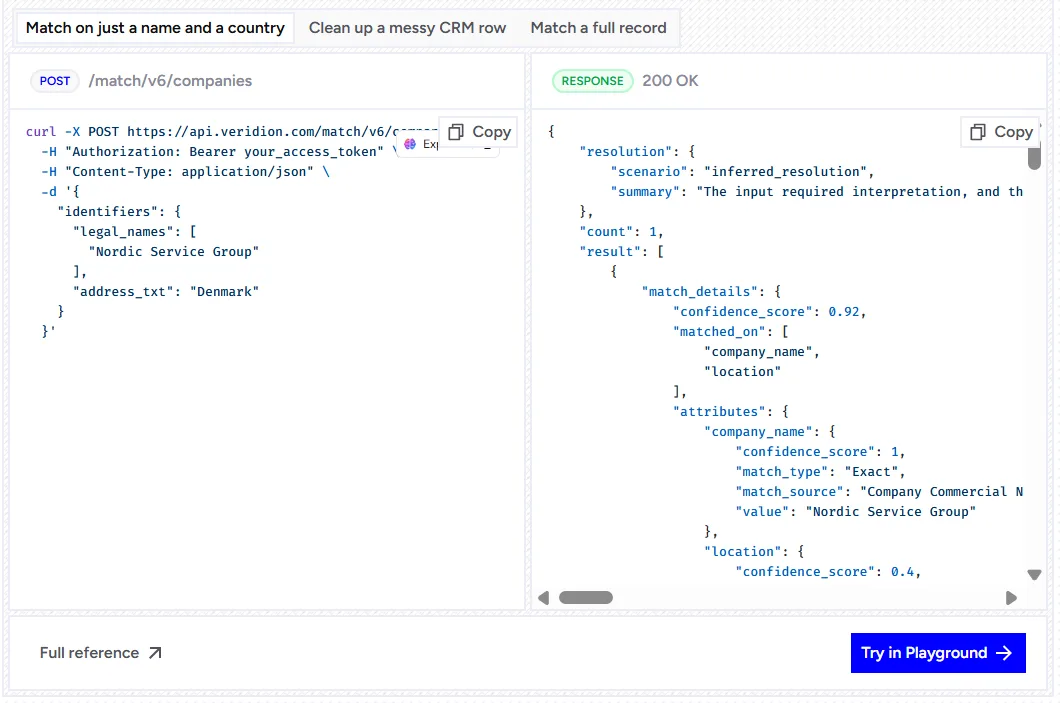Click the response panel vertical scrollbar thumb
This screenshot has width=1060, height=703.
[x=1034, y=158]
